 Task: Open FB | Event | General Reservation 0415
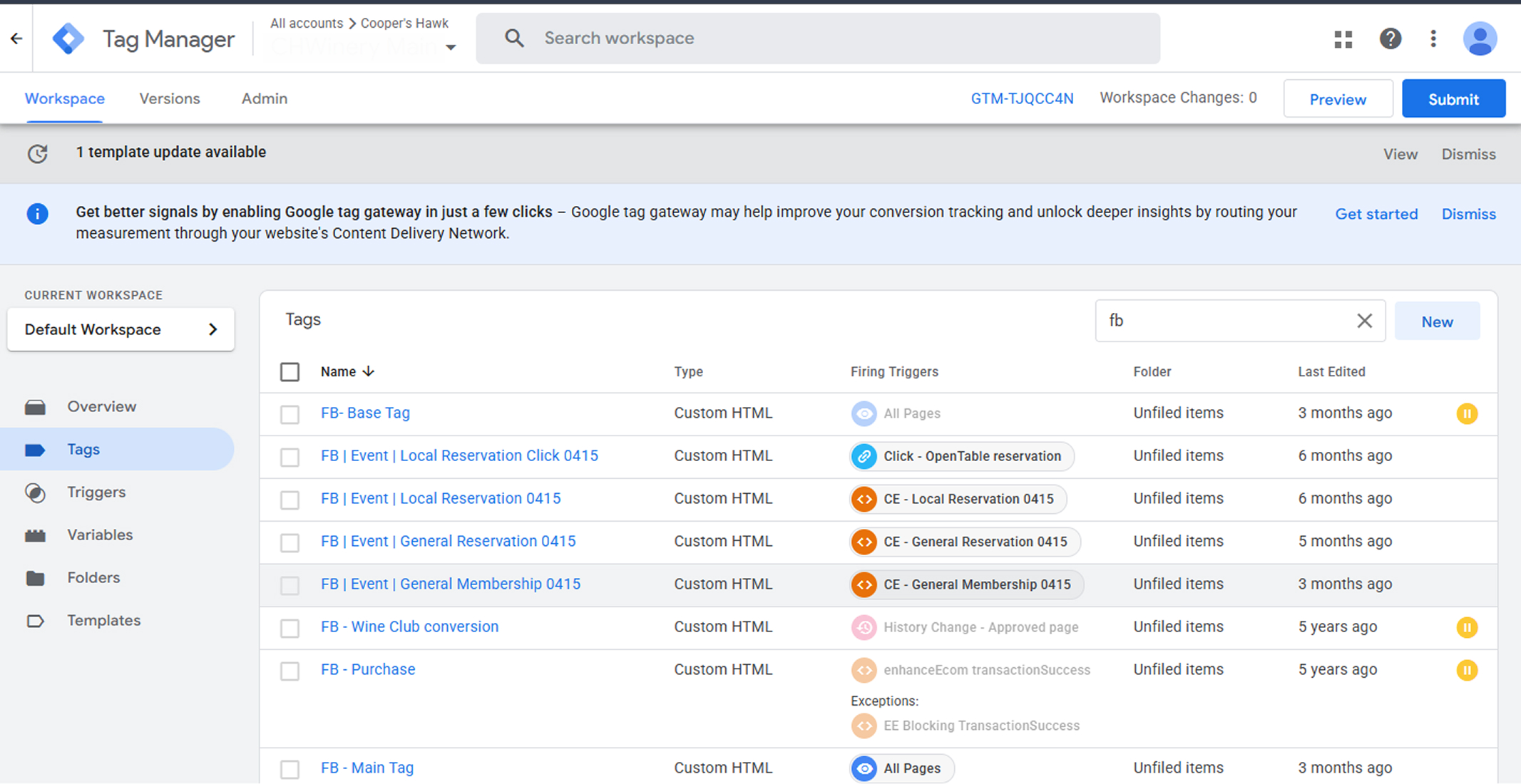click(x=448, y=541)
